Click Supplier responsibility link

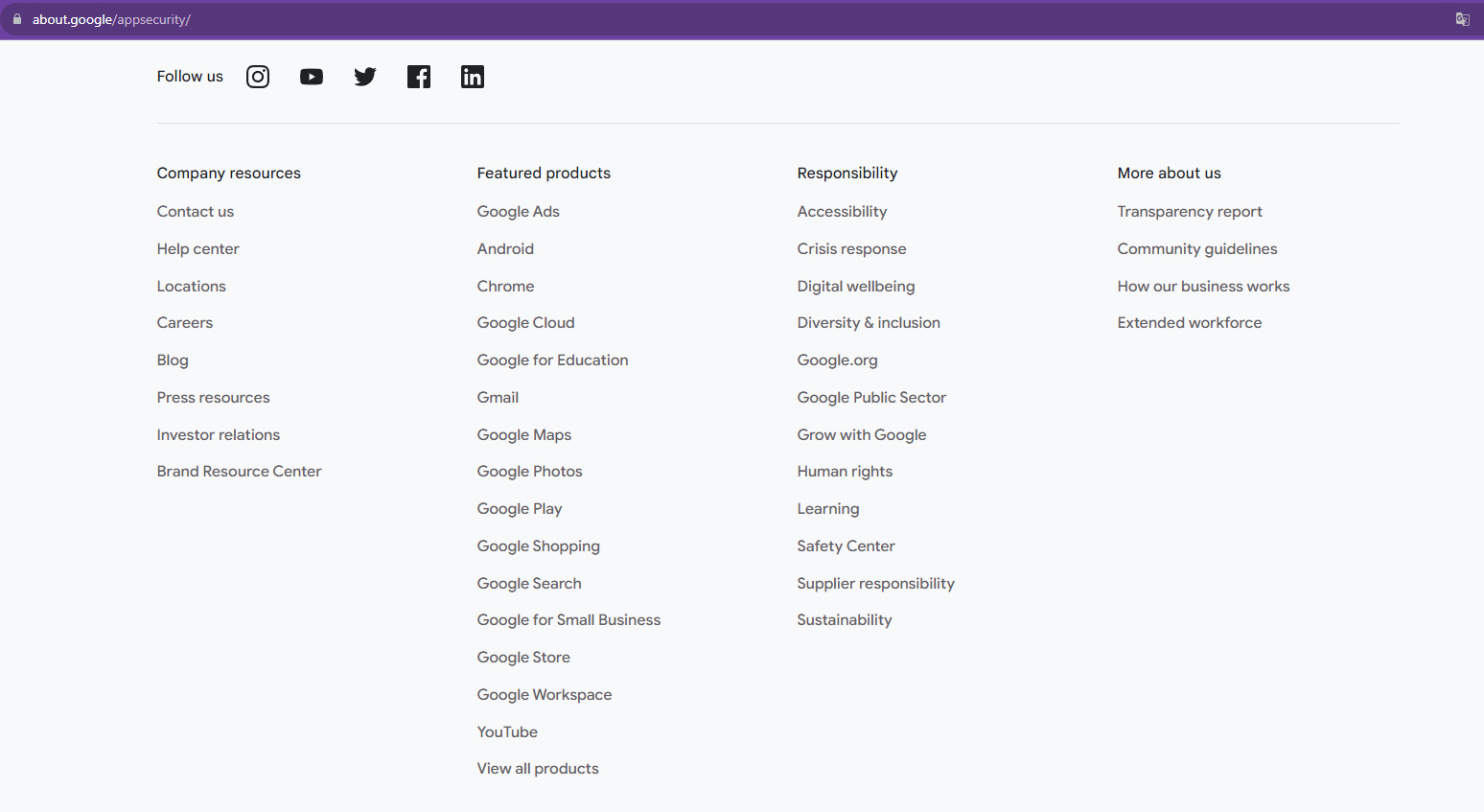click(x=876, y=584)
